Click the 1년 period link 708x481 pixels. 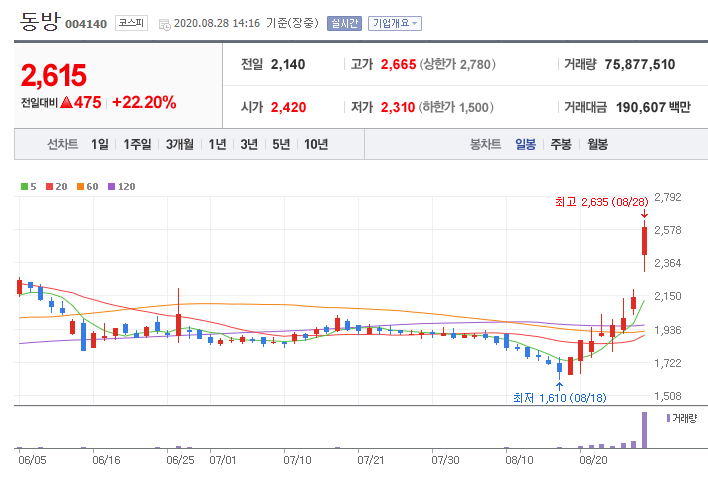[x=217, y=144]
